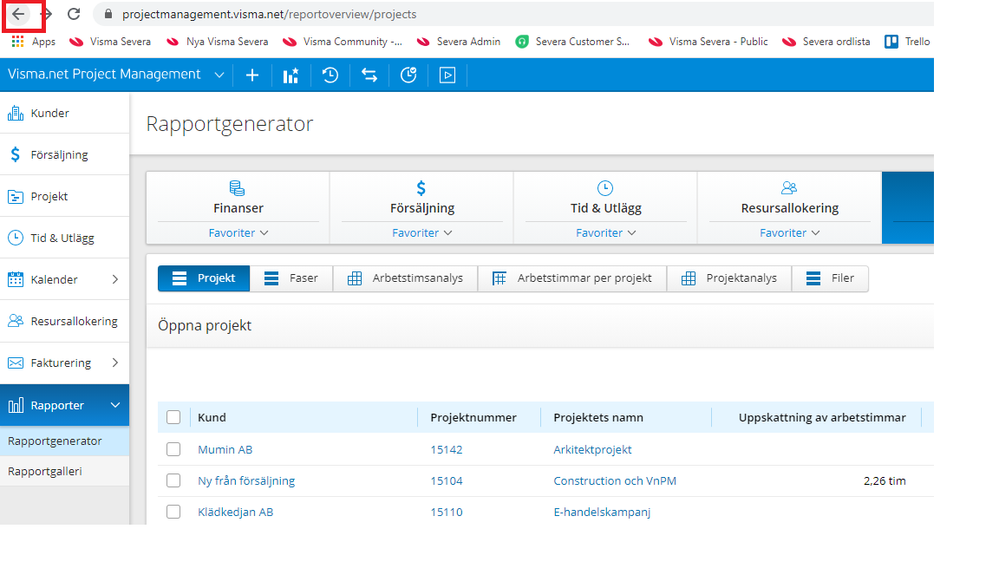This screenshot has height=562, width=999.
Task: Open the history clock icon in toolbar
Action: click(330, 75)
